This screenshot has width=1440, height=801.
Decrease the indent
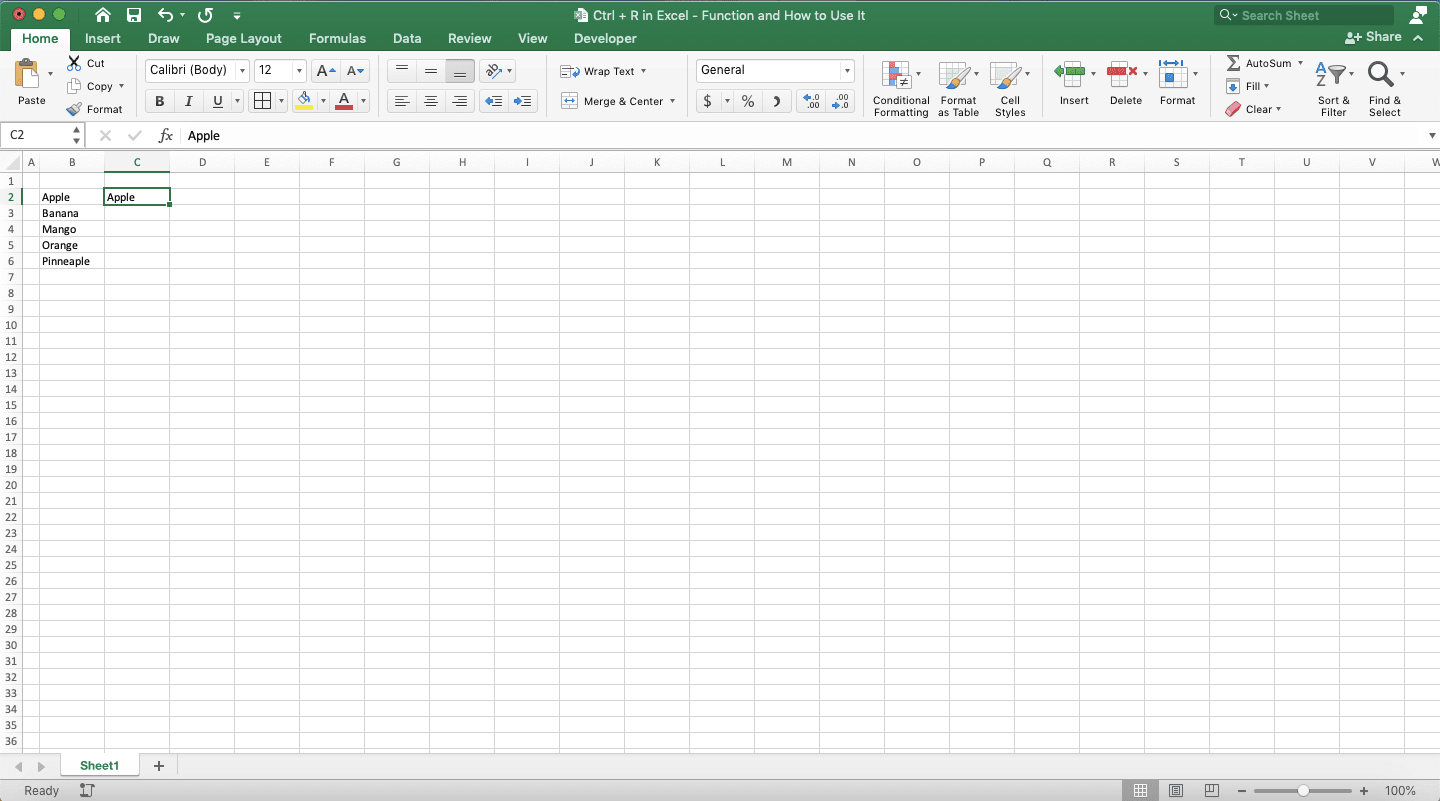(x=493, y=101)
